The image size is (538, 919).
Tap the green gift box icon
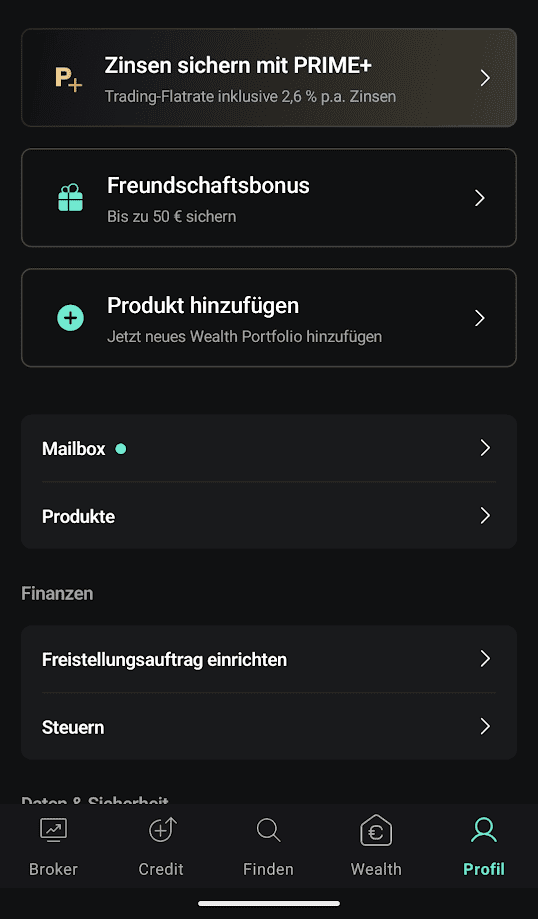point(70,198)
